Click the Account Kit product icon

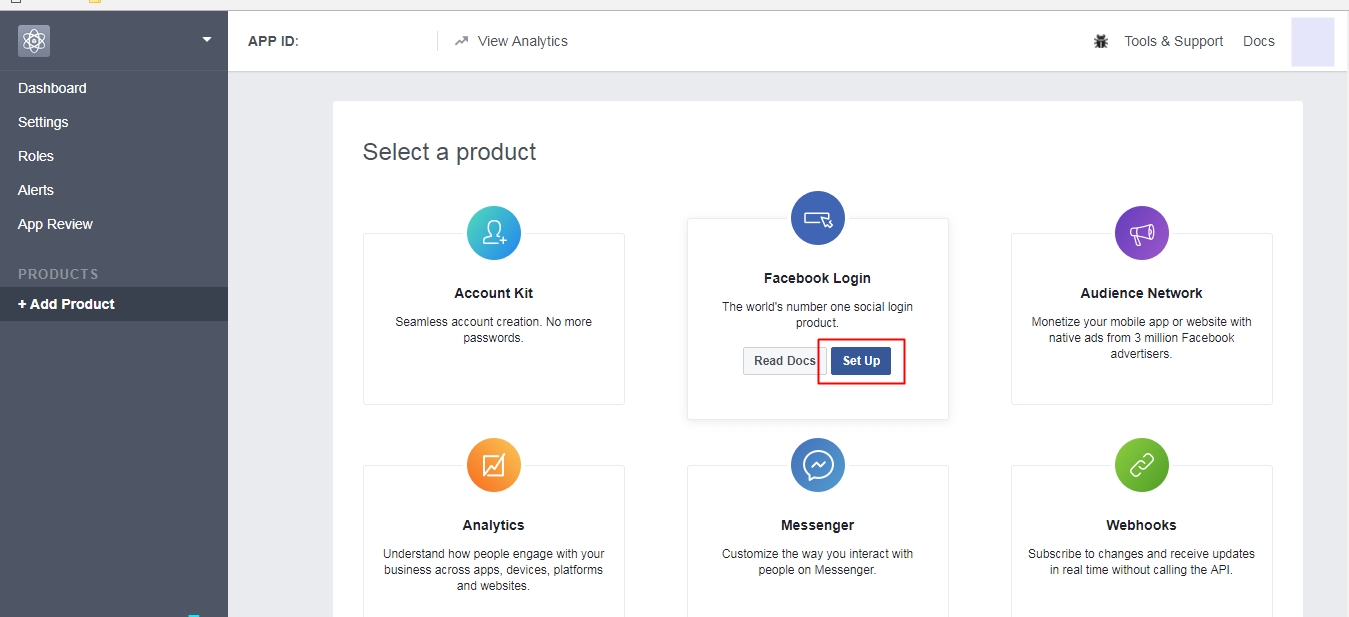494,233
